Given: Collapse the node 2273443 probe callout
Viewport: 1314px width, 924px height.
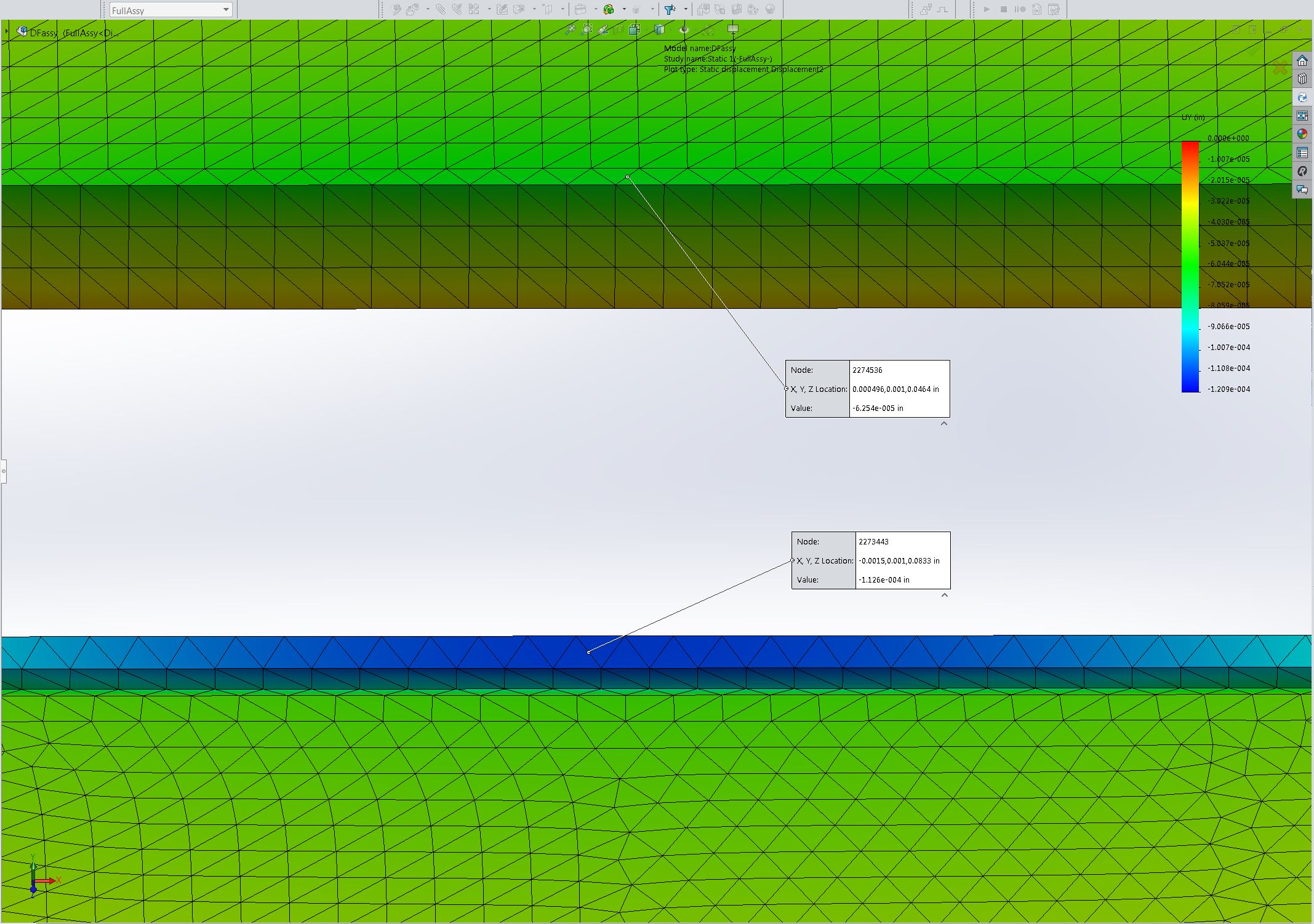Looking at the screenshot, I should tap(945, 595).
